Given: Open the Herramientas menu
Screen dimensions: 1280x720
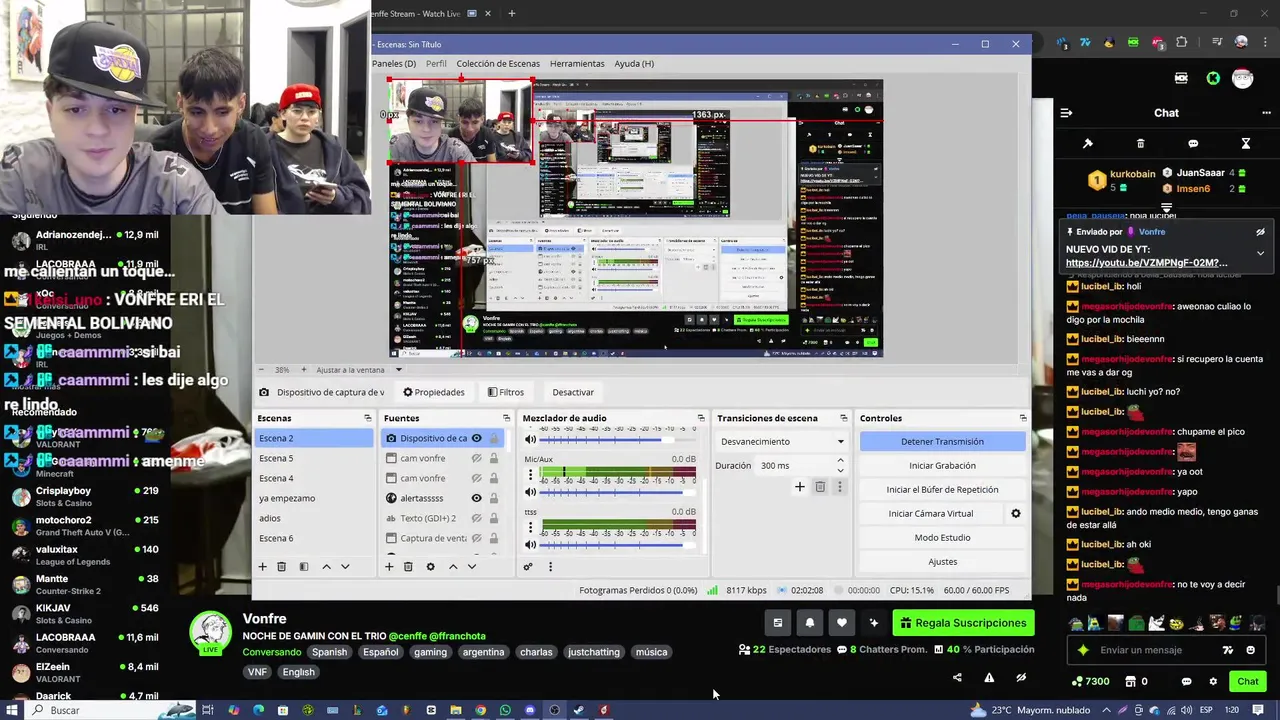Looking at the screenshot, I should [577, 63].
